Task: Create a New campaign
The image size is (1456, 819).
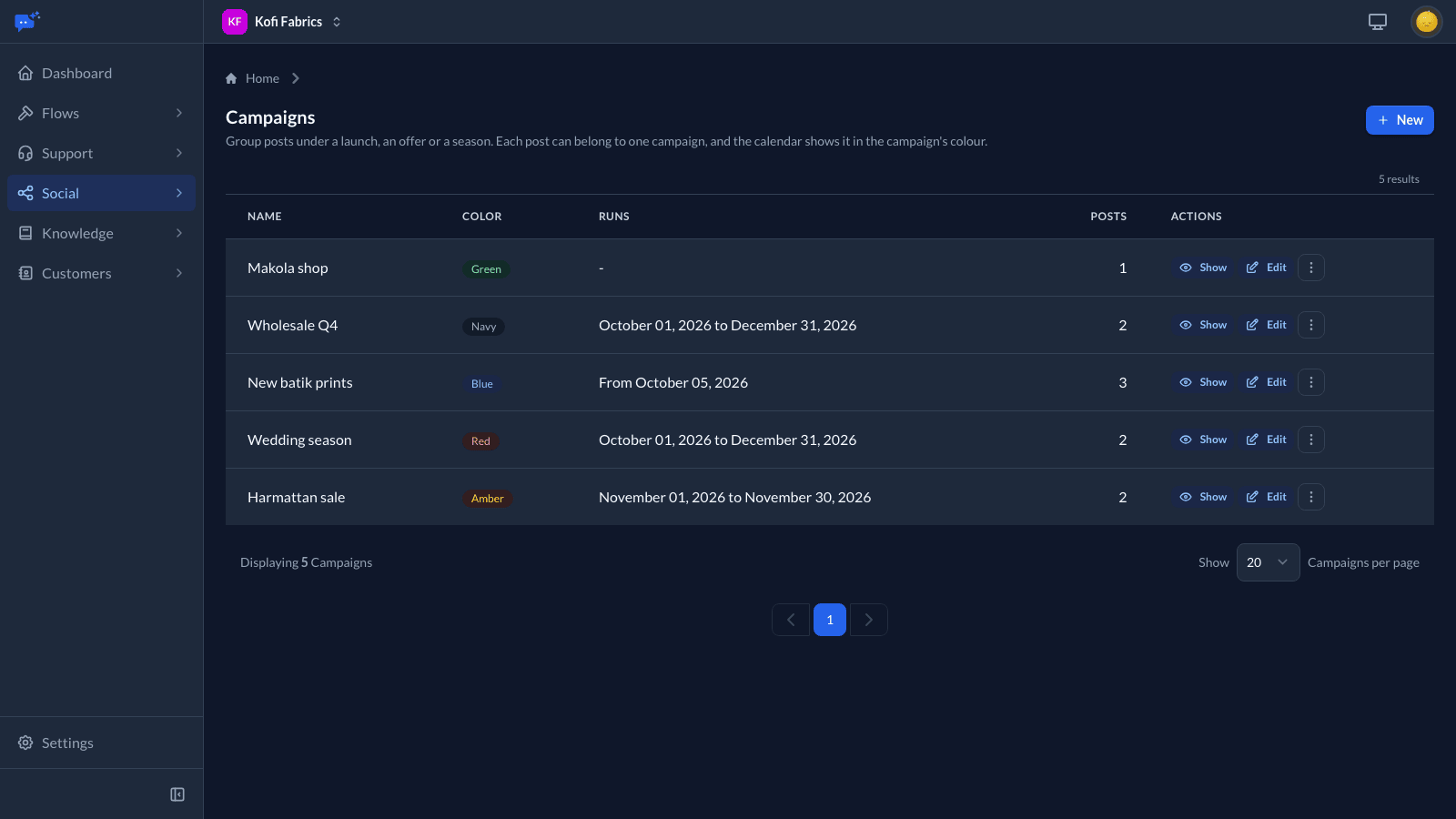Action: (1400, 120)
